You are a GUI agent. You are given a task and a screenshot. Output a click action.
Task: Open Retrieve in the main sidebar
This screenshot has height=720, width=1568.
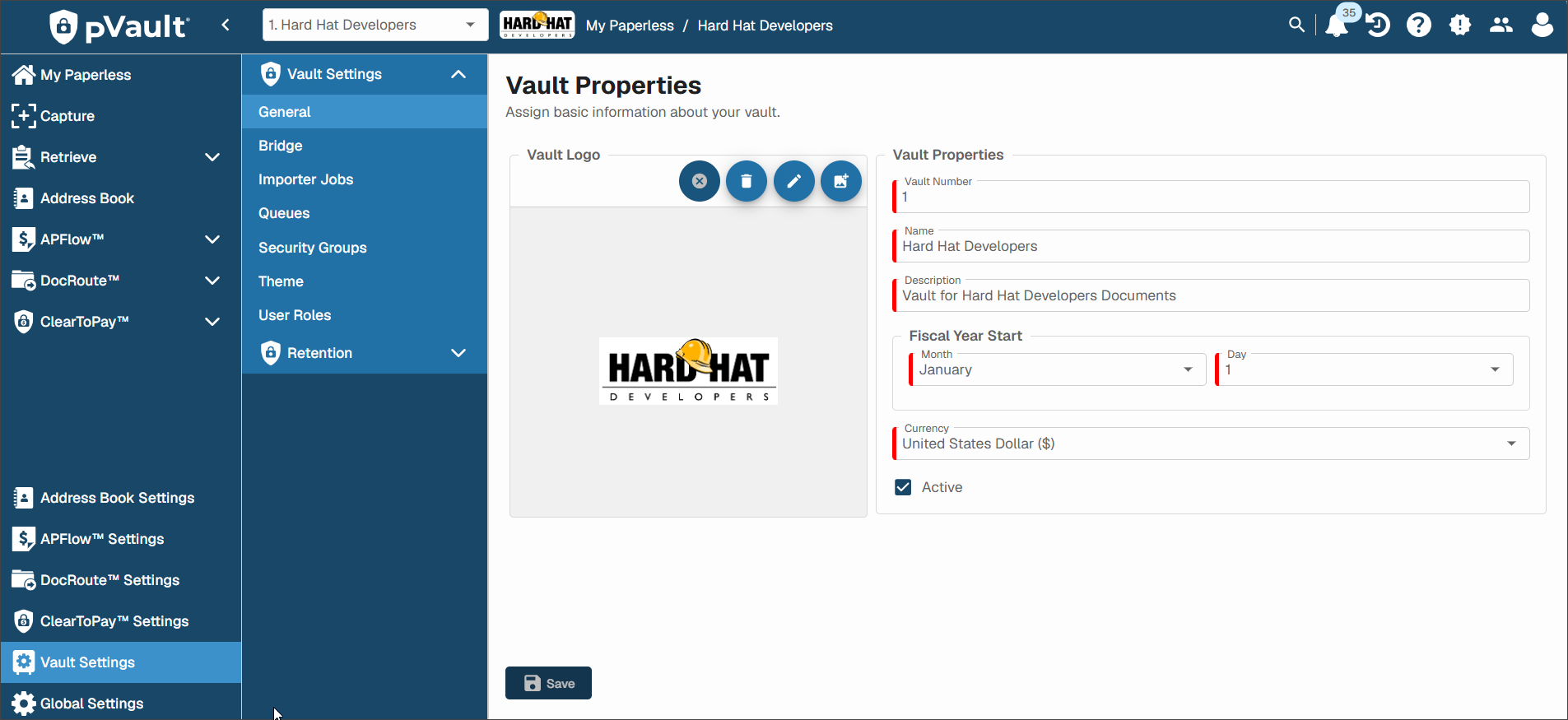coord(120,157)
